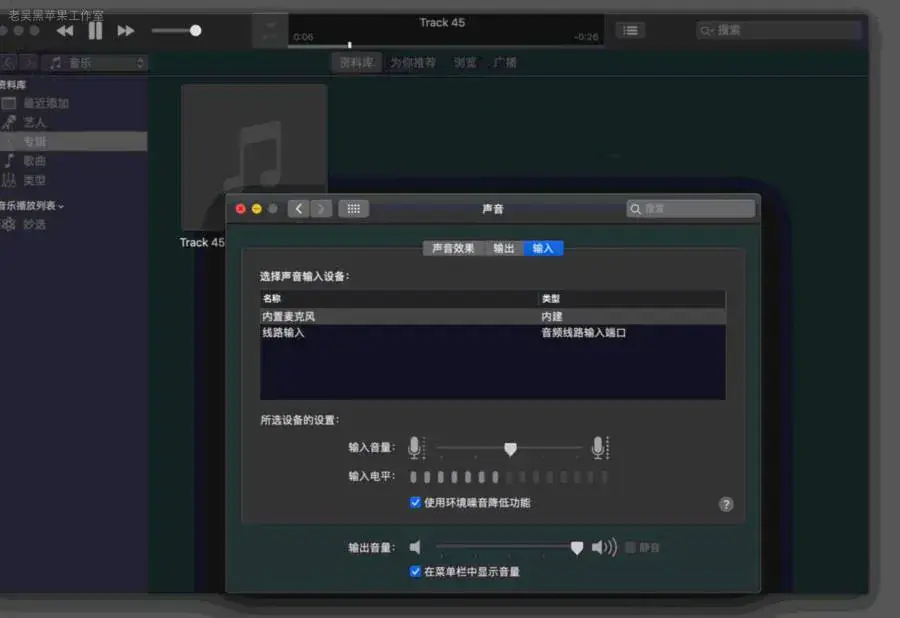Open the 为你推荐 tab in iTunes
900x618 pixels.
[413, 63]
